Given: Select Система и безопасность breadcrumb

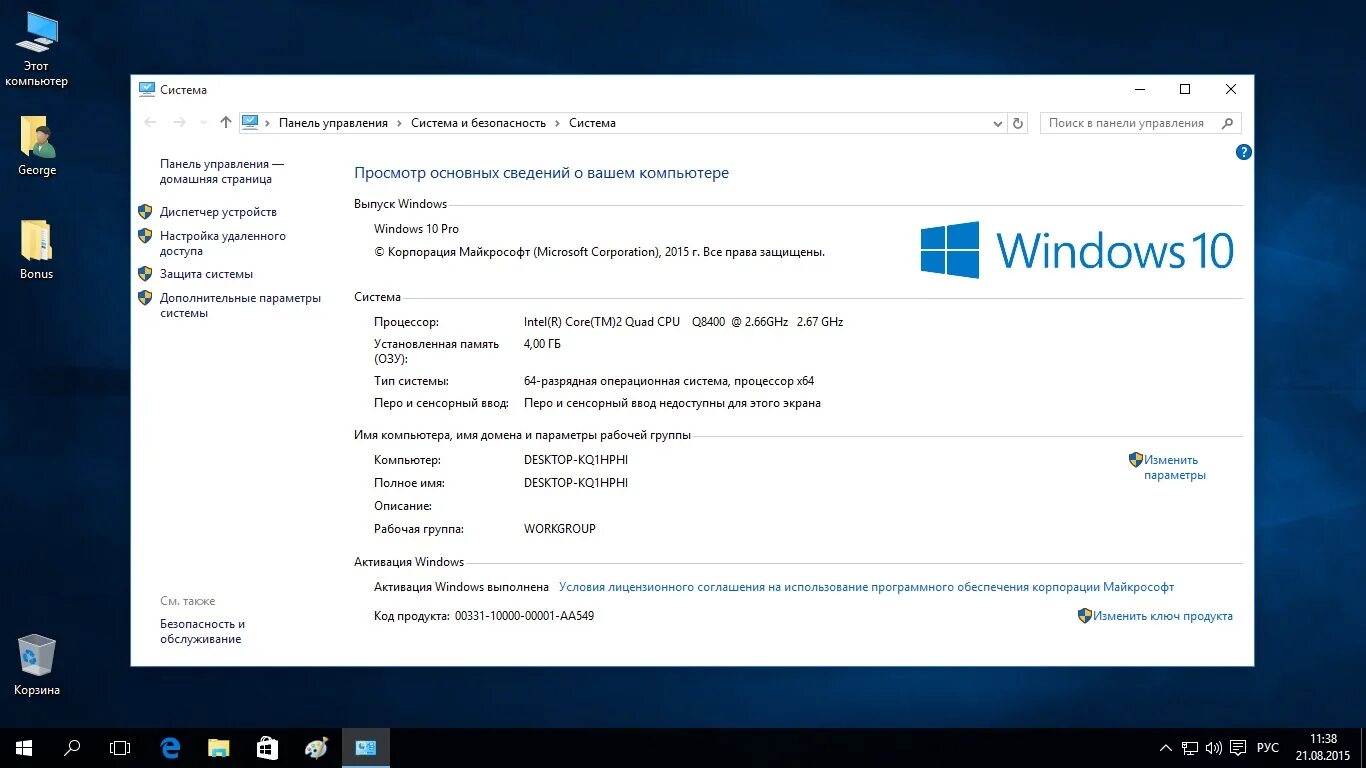Looking at the screenshot, I should 478,123.
